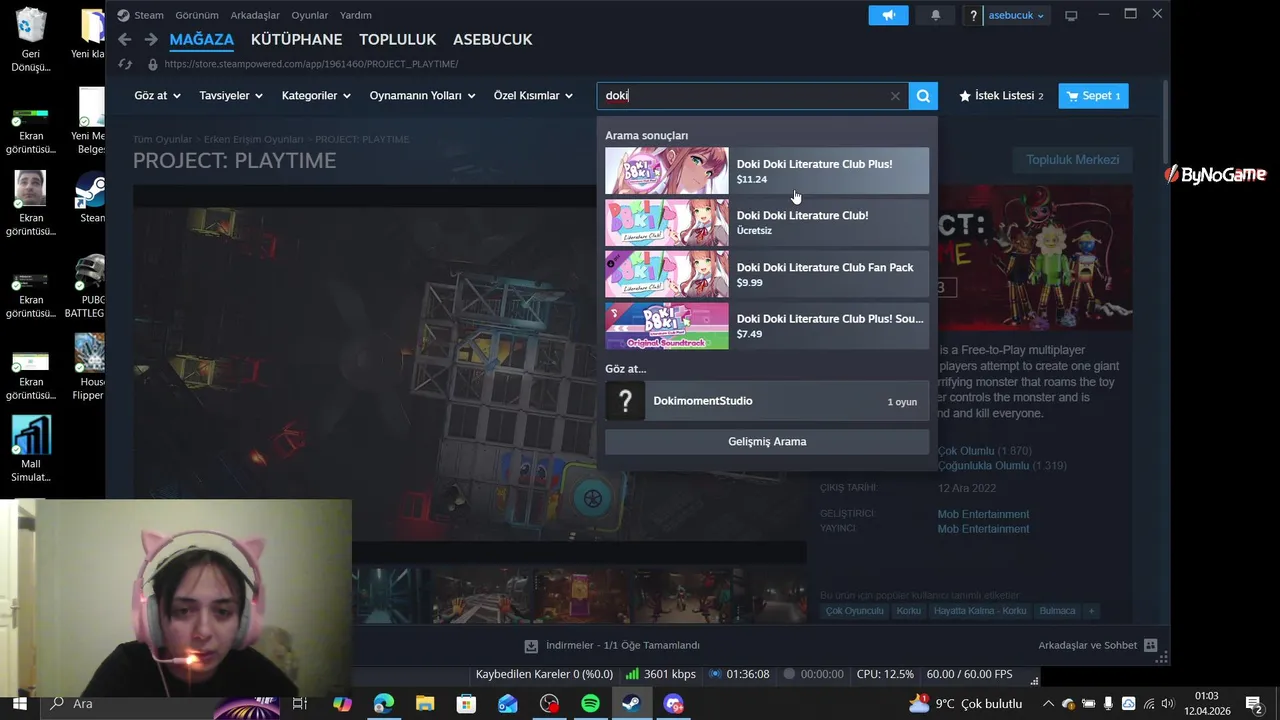Expand the Göz at store dropdown
1280x720 pixels.
click(158, 96)
